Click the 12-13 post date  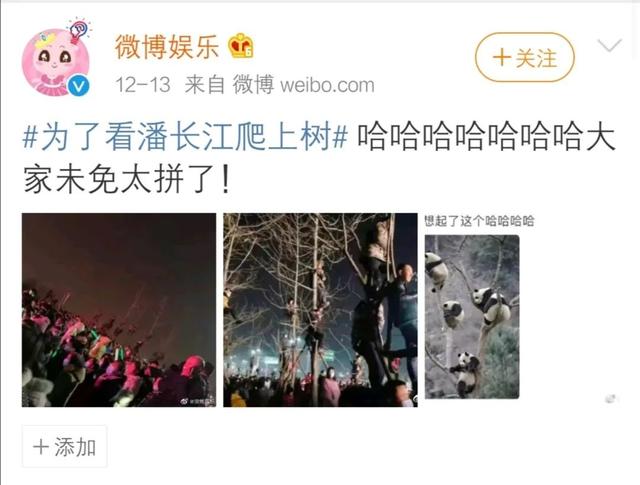coord(143,85)
